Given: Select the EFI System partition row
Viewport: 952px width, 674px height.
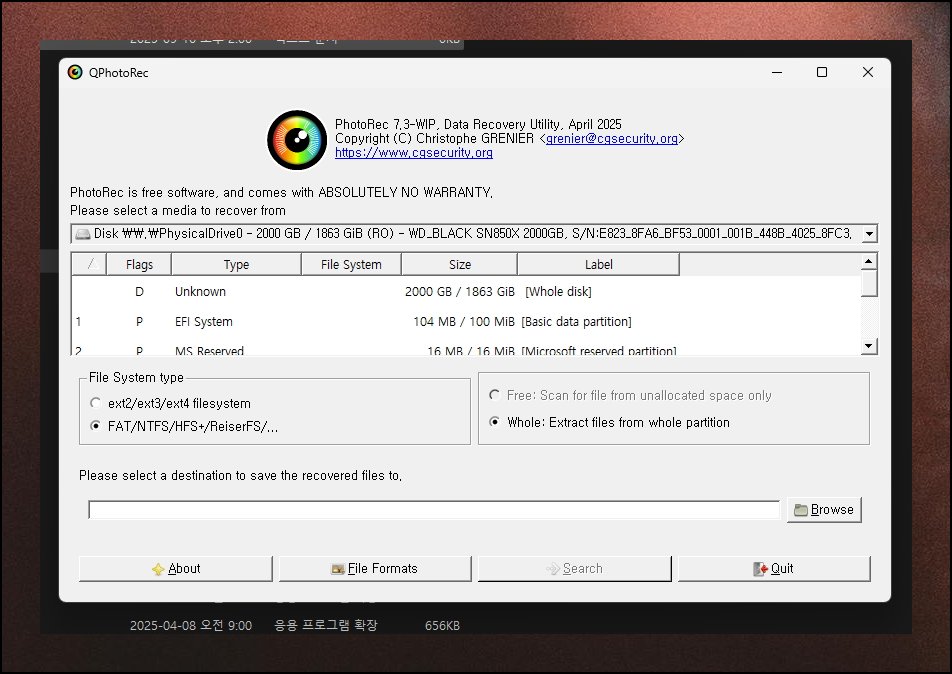Looking at the screenshot, I should 466,322.
